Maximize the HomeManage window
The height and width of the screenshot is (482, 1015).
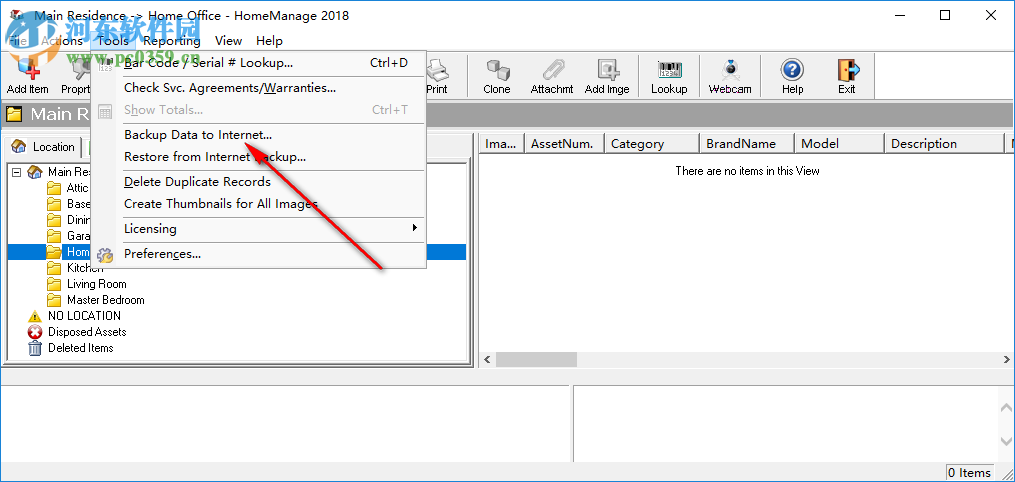pyautogui.click(x=945, y=15)
